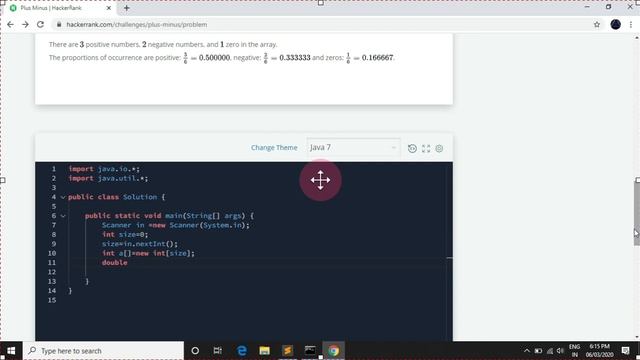Image resolution: width=640 pixels, height=360 pixels.
Task: Collapse the main method fold arrow
Action: click(x=63, y=216)
